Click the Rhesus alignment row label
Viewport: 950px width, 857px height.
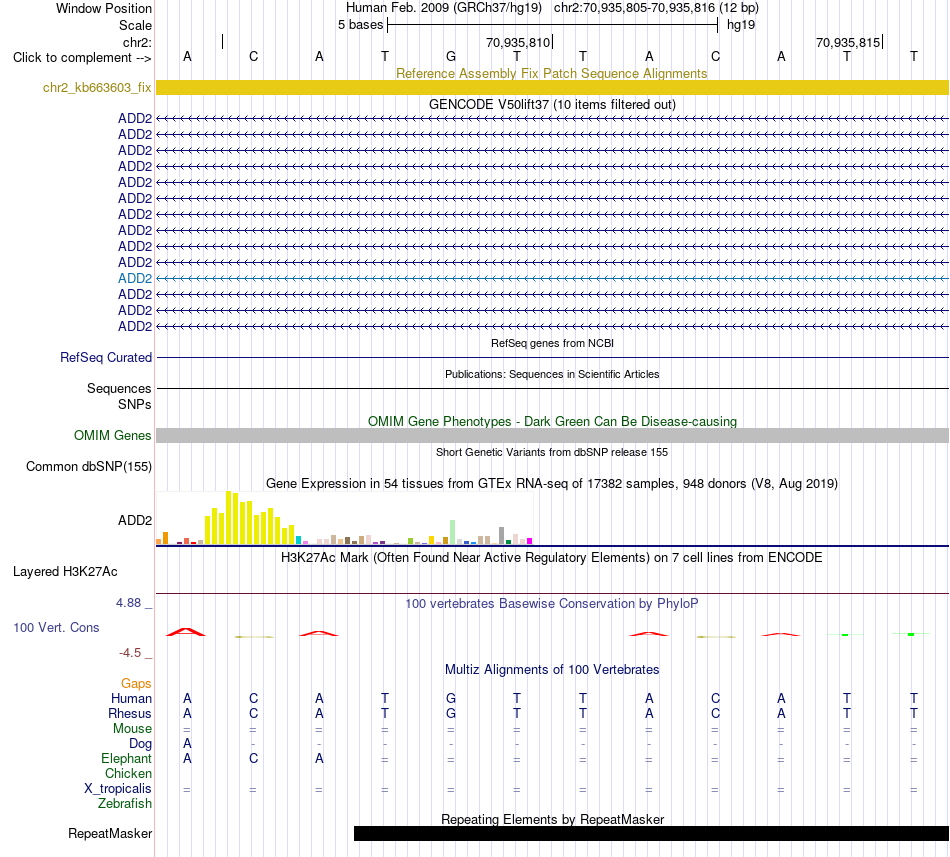(x=130, y=713)
